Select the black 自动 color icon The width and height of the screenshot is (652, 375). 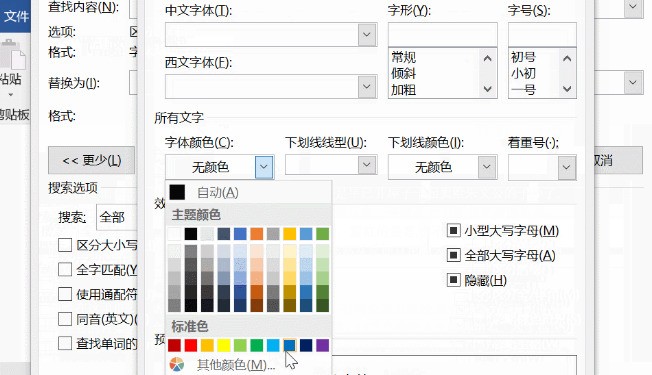(x=177, y=192)
